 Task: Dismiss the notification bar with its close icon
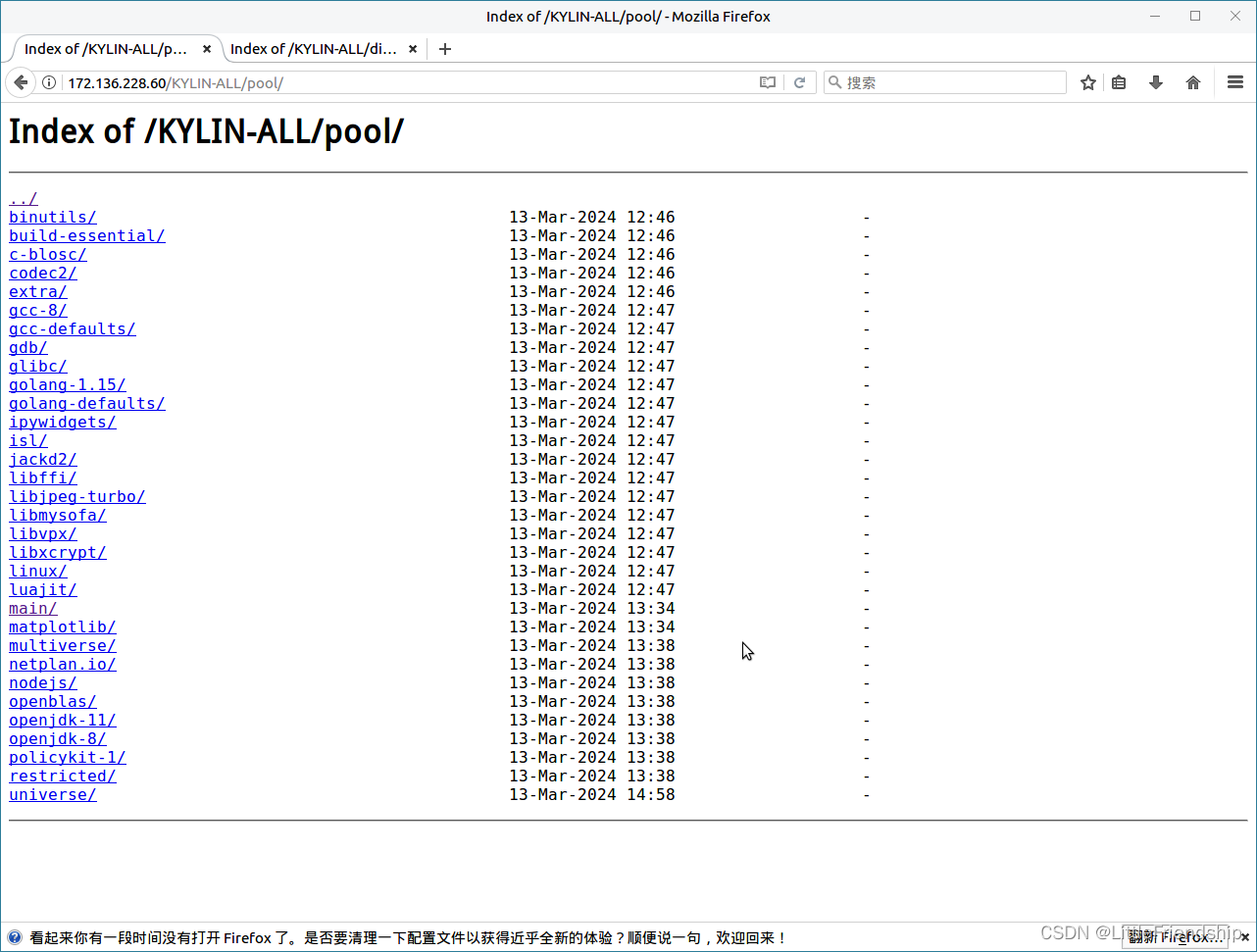pyautogui.click(x=1244, y=937)
